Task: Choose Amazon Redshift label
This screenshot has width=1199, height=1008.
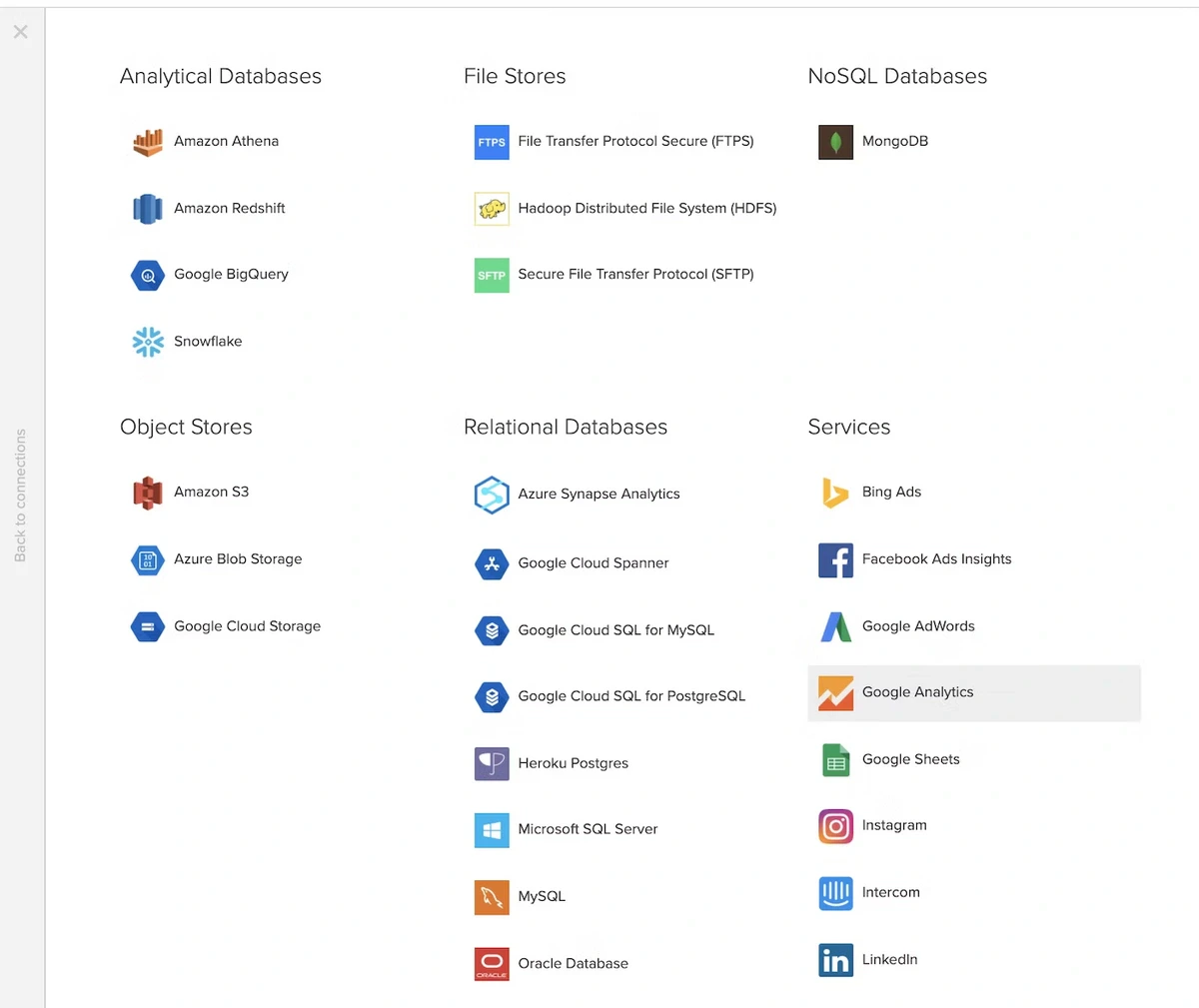Action: pos(230,208)
